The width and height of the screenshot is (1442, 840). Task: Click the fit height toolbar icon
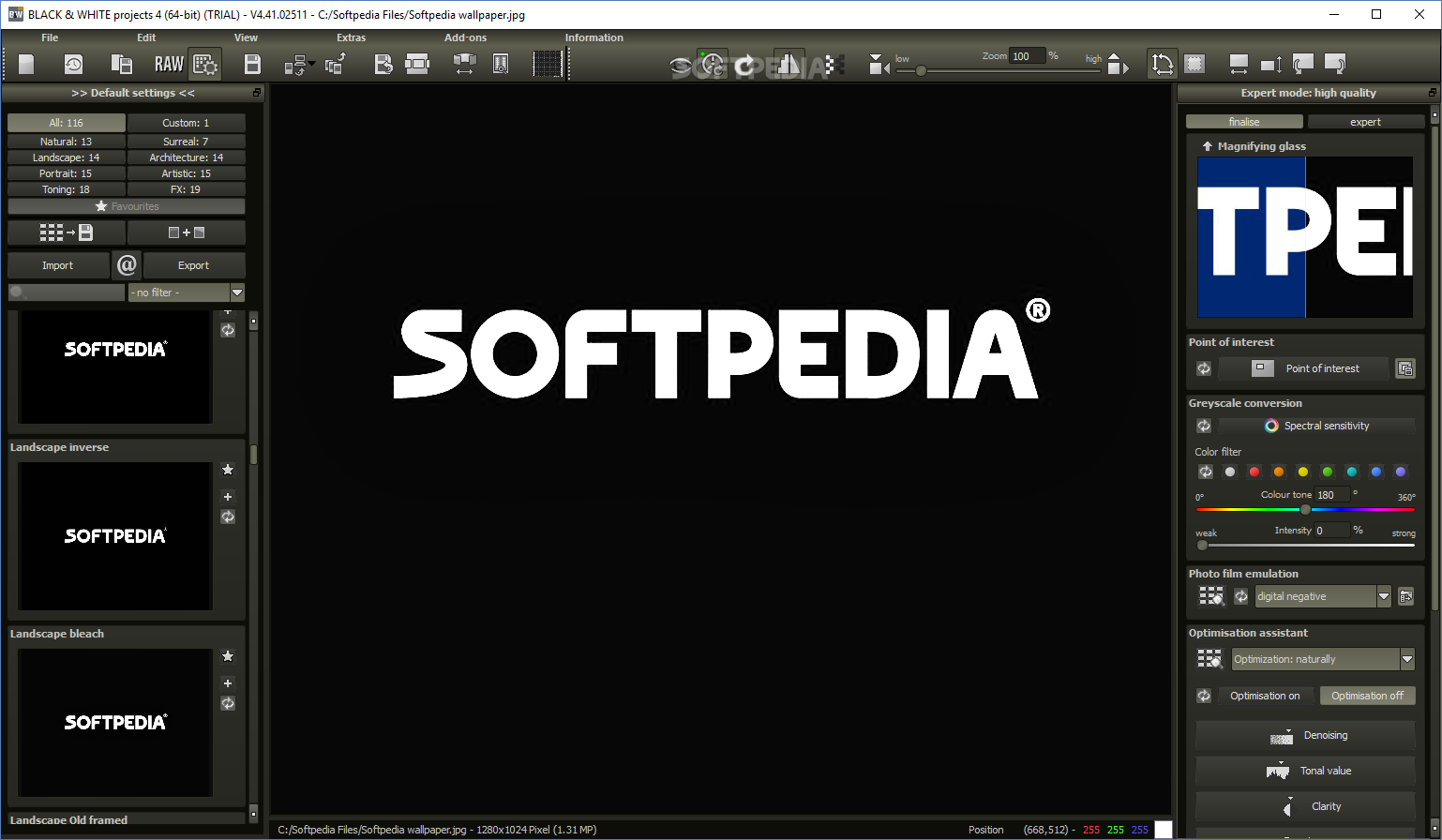click(x=1270, y=64)
